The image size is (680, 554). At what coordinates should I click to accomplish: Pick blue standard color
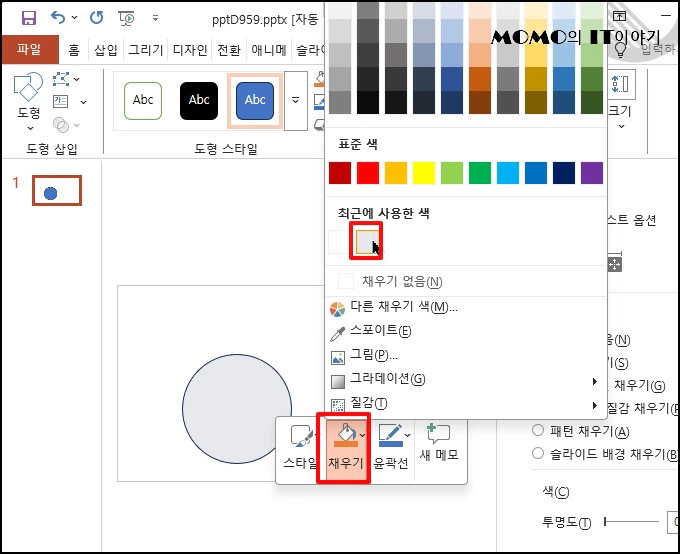tap(536, 173)
